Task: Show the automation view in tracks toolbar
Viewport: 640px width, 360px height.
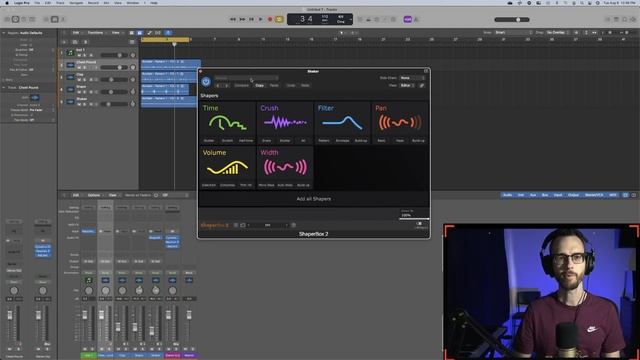Action: pyautogui.click(x=149, y=33)
